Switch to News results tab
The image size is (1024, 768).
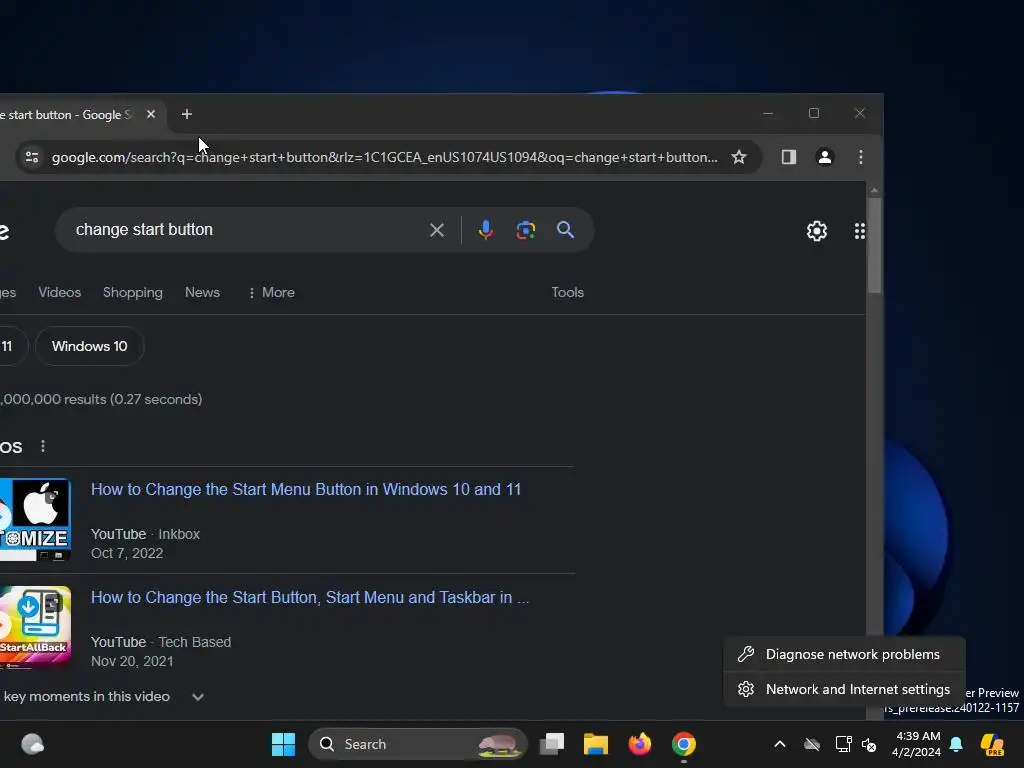tap(202, 293)
